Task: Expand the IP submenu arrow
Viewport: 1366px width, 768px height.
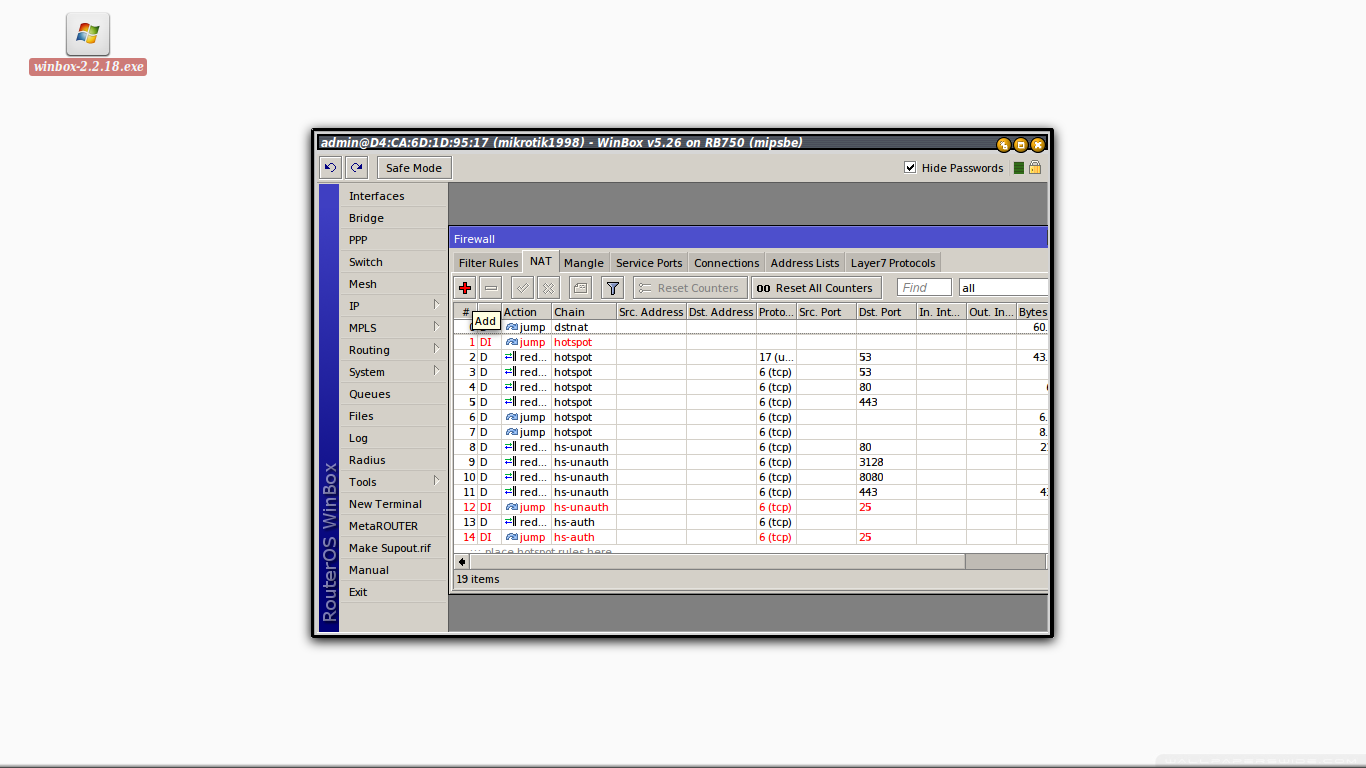Action: point(436,304)
